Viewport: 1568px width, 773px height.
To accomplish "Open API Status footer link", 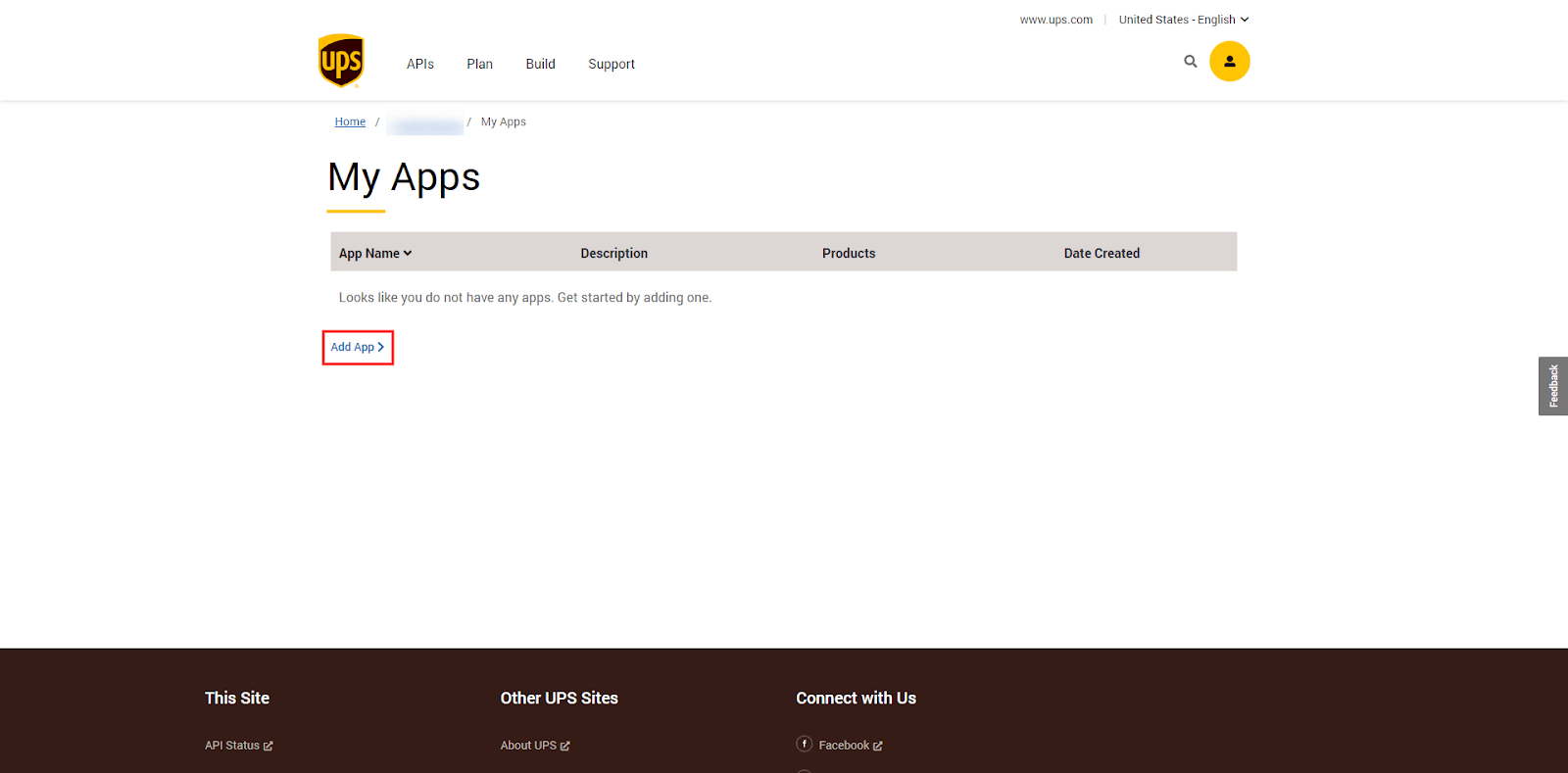I will [239, 746].
